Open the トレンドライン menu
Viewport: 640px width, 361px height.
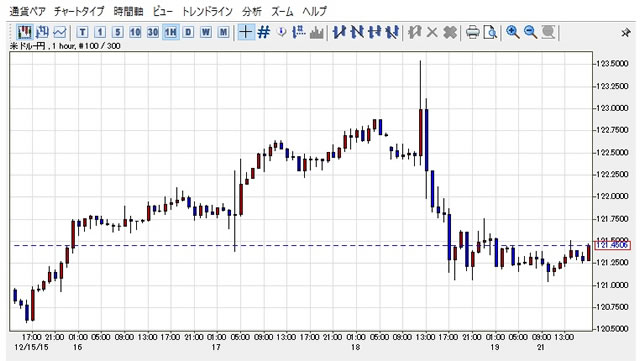point(207,11)
